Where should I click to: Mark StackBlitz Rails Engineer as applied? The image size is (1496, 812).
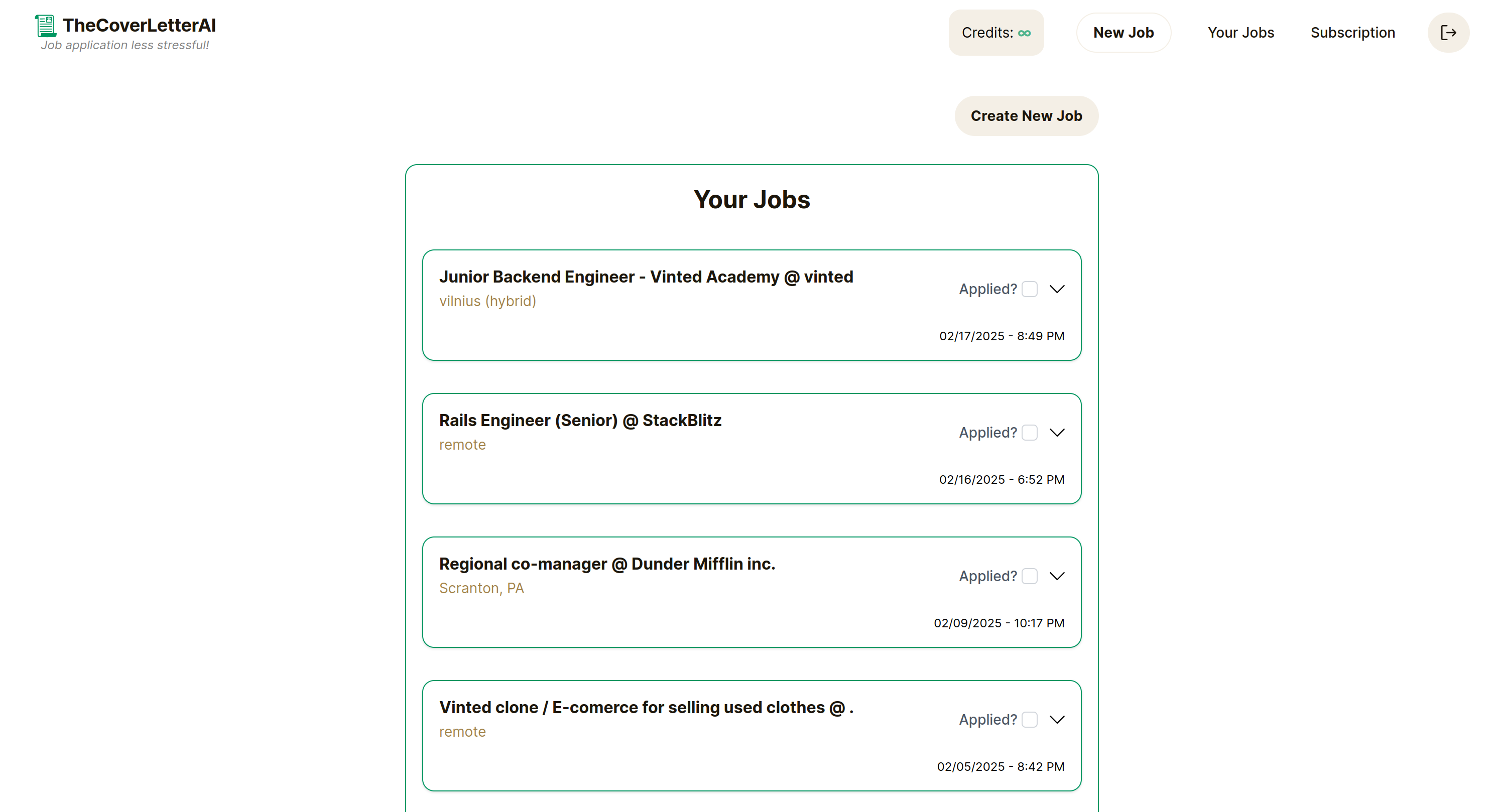(x=1030, y=433)
